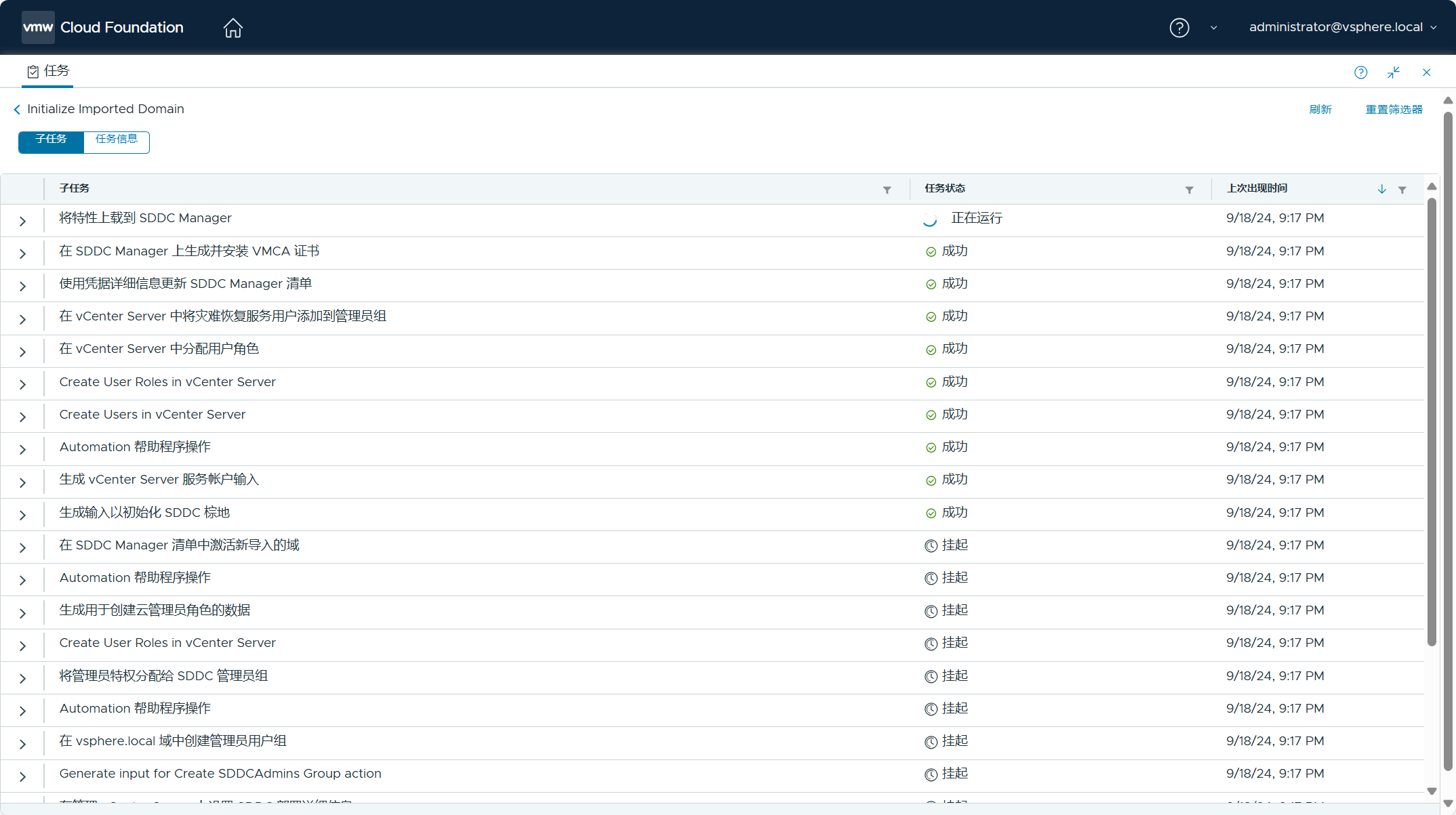Toggle sort arrow on 上次出现时间 column
The image size is (1456, 815).
click(x=1381, y=190)
